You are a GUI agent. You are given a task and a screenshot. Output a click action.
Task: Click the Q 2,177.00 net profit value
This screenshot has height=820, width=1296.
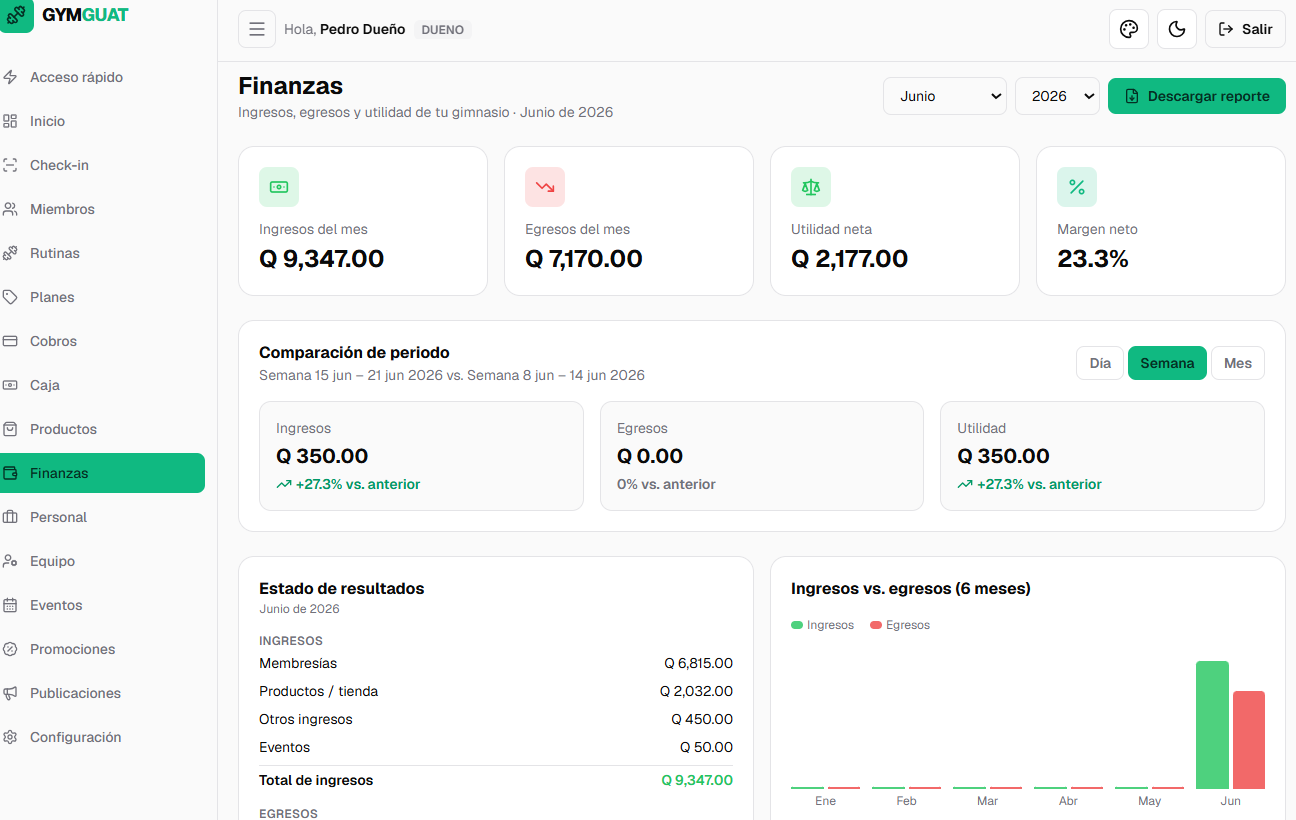[x=850, y=259]
